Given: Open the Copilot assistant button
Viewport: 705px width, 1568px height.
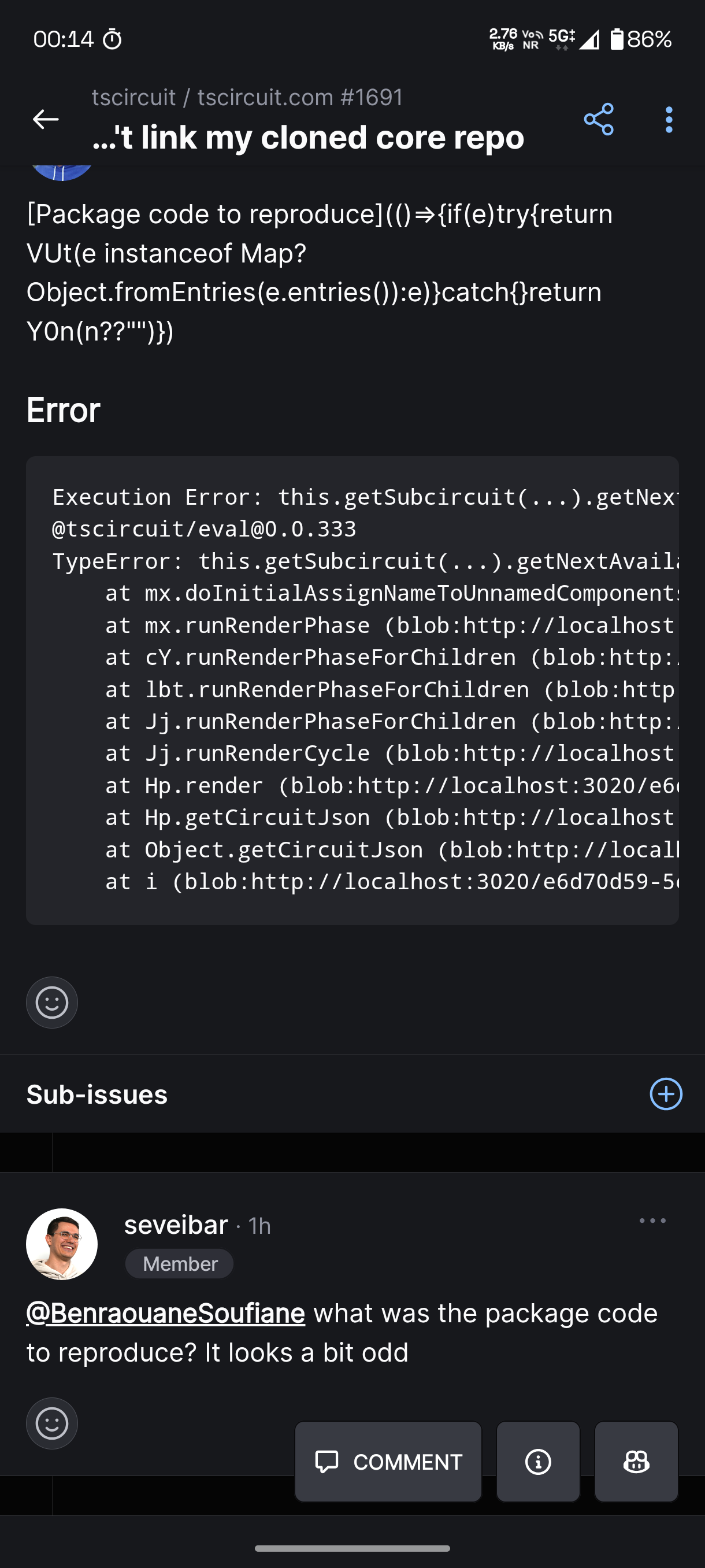Looking at the screenshot, I should pyautogui.click(x=636, y=1462).
